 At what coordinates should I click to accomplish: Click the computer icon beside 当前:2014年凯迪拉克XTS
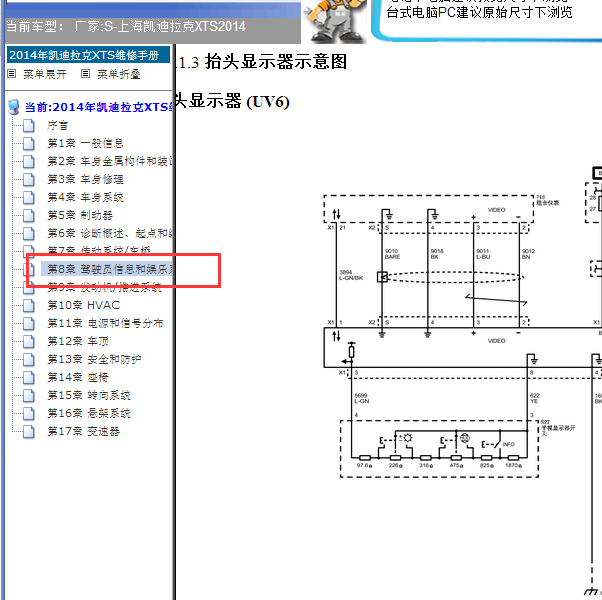14,107
